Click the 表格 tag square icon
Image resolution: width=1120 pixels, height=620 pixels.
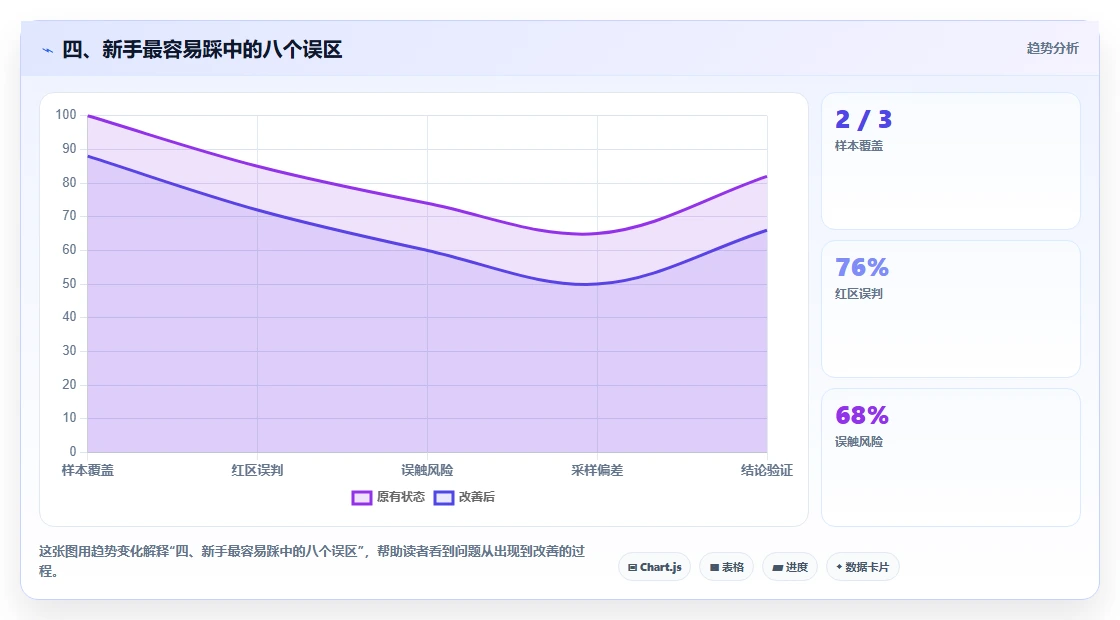(x=714, y=568)
